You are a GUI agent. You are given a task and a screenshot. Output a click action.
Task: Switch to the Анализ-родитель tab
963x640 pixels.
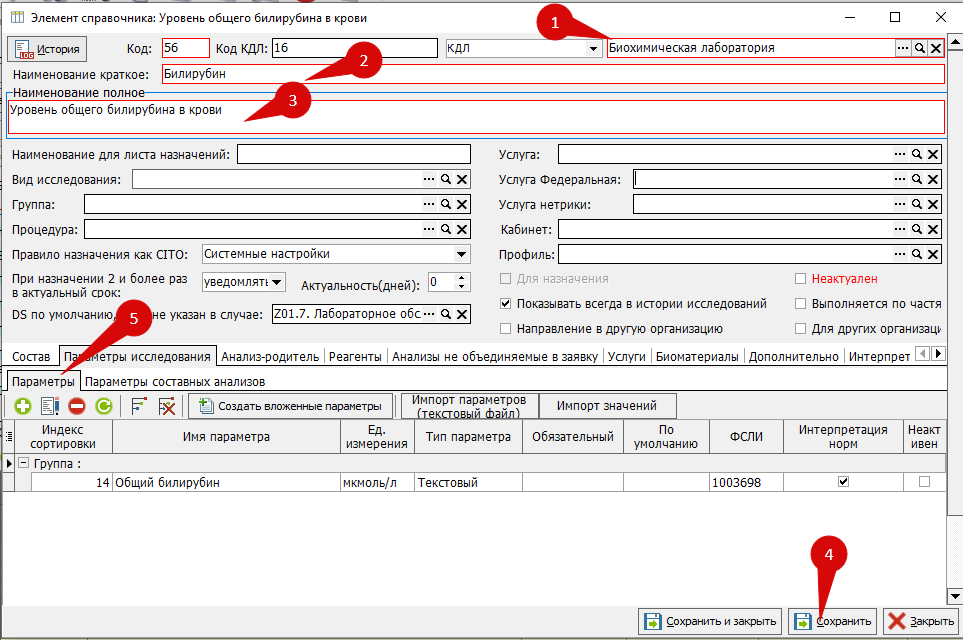pos(270,357)
